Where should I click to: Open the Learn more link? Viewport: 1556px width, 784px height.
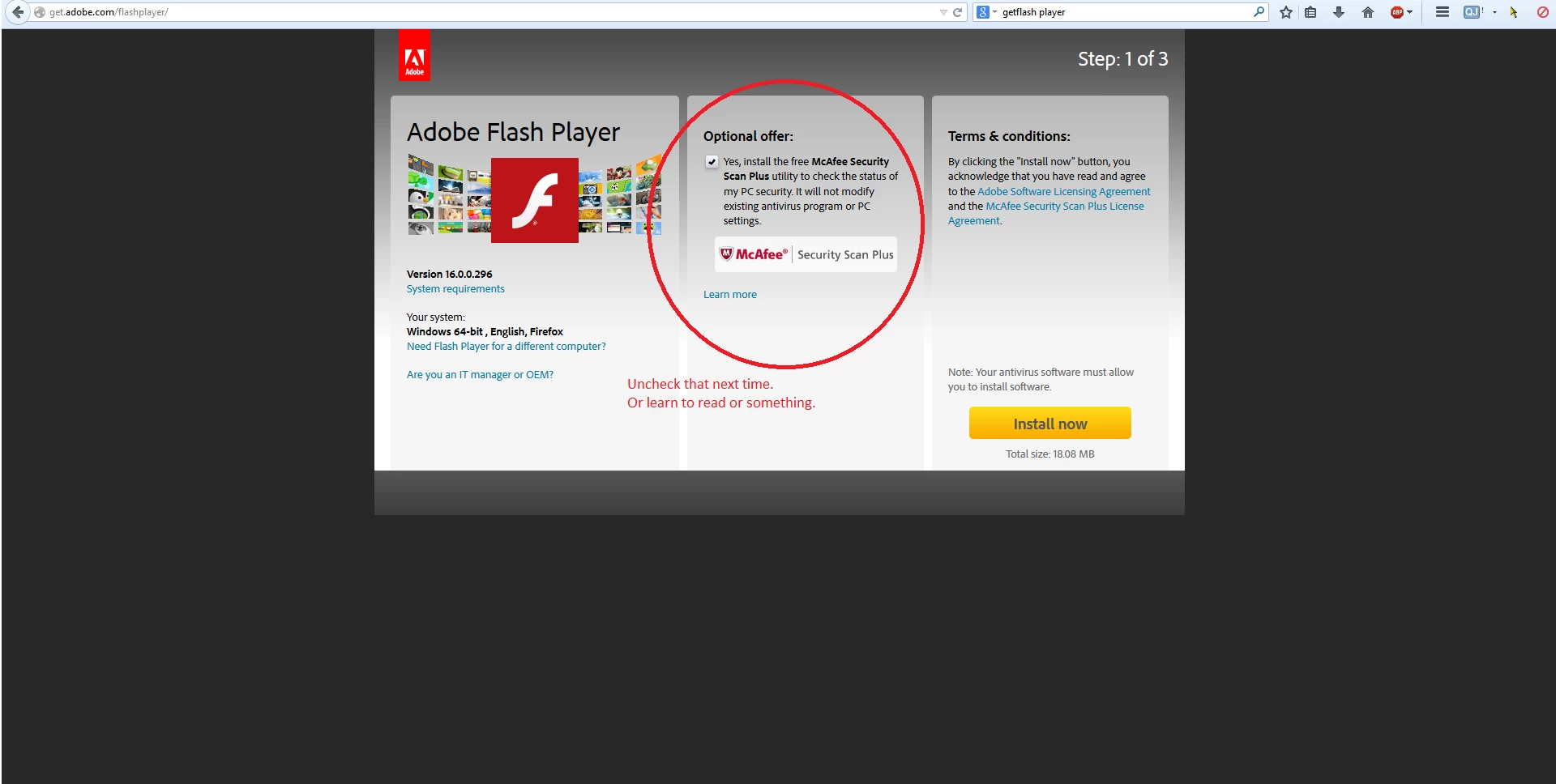pos(730,295)
